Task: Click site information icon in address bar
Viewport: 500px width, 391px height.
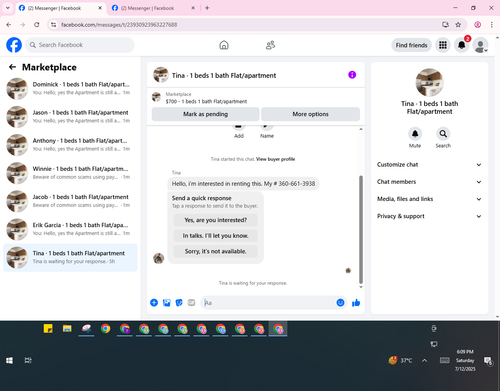Action: [x=53, y=25]
